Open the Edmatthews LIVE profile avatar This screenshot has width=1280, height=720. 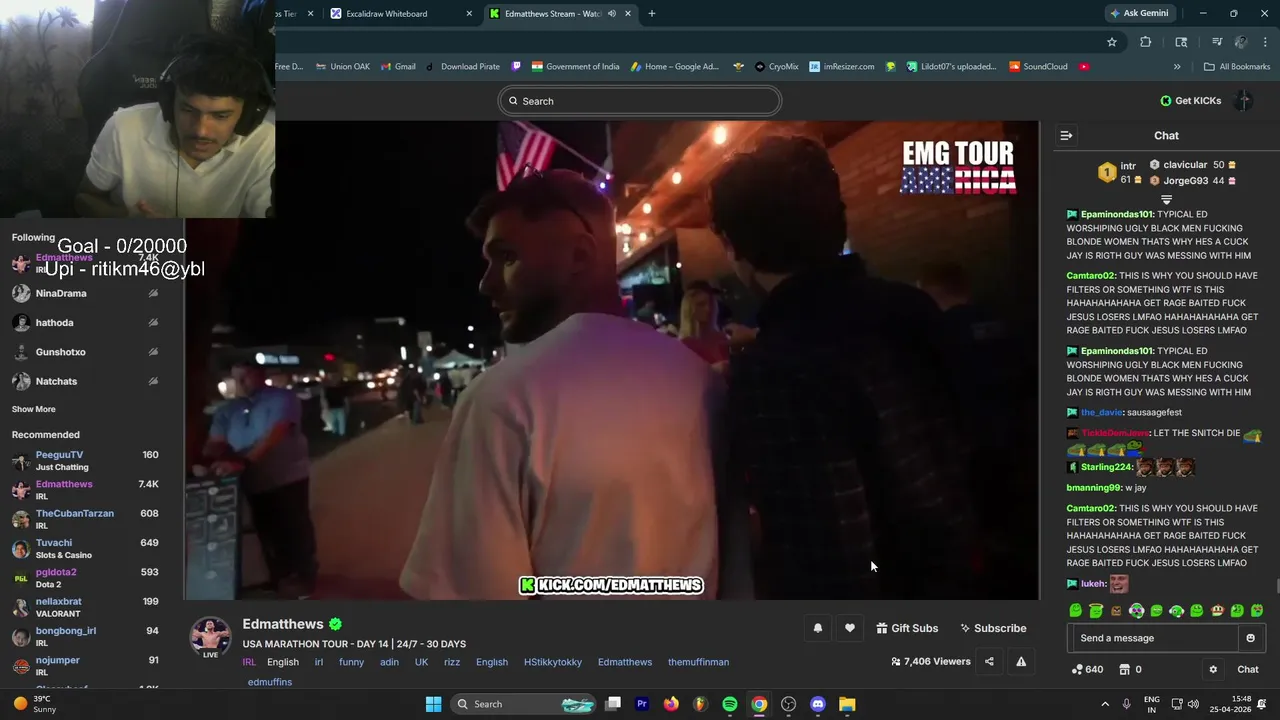coord(210,637)
